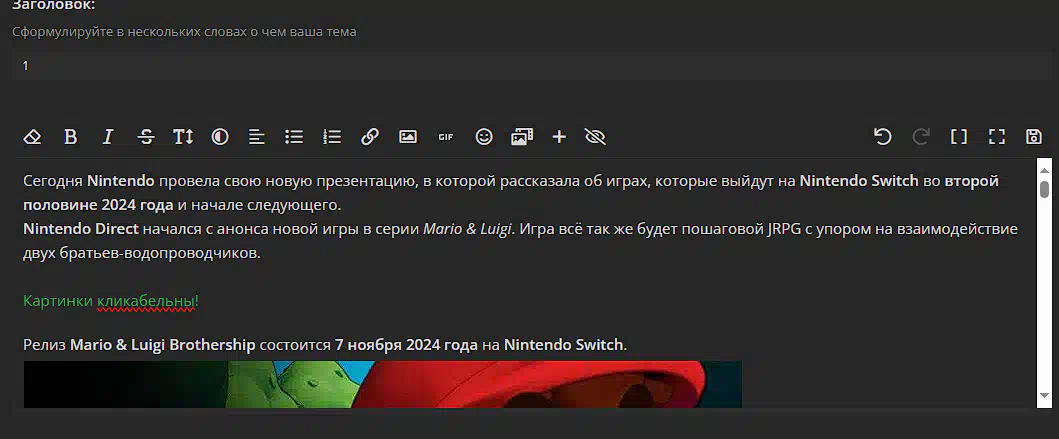Click the Mario image in the editor
Image resolution: width=1059 pixels, height=439 pixels.
[x=383, y=384]
